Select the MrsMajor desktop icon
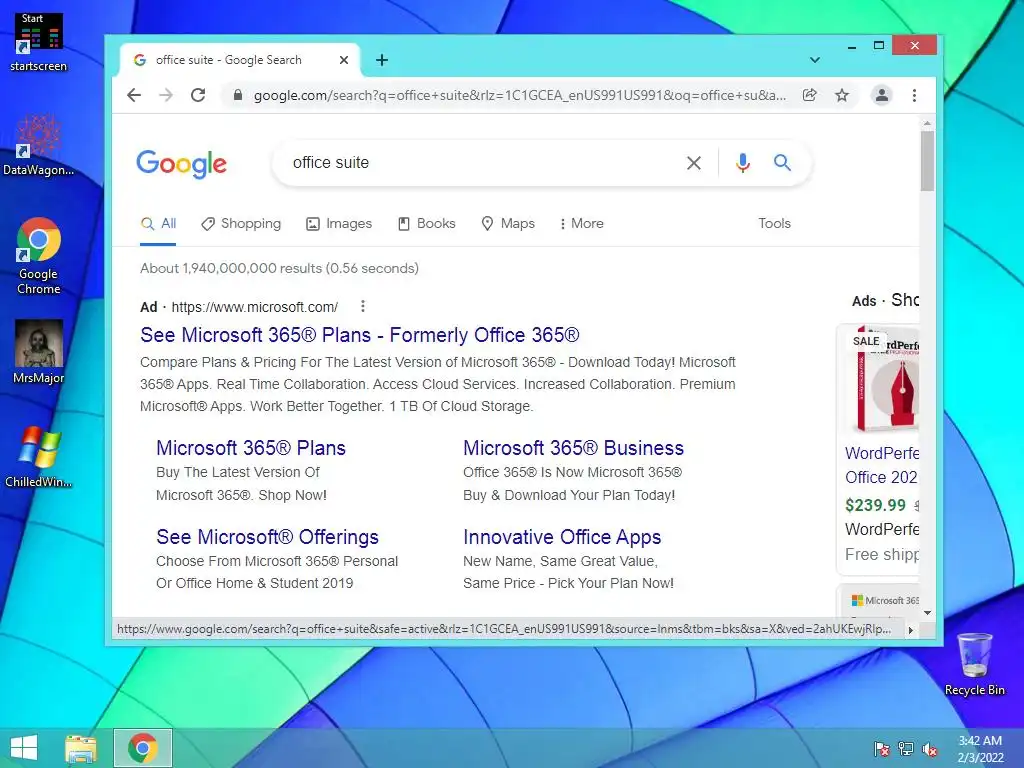1024x768 pixels. 39,353
